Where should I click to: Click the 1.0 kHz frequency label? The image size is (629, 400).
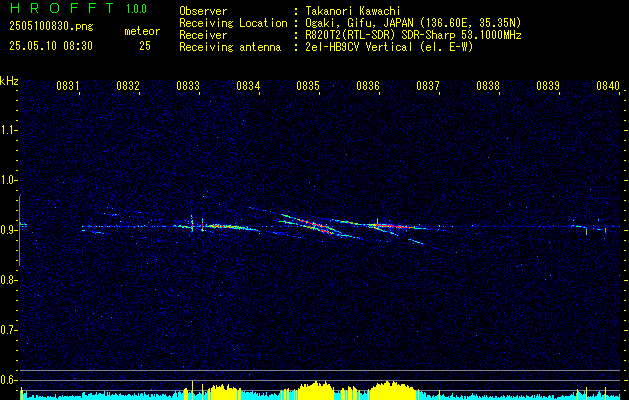8,180
